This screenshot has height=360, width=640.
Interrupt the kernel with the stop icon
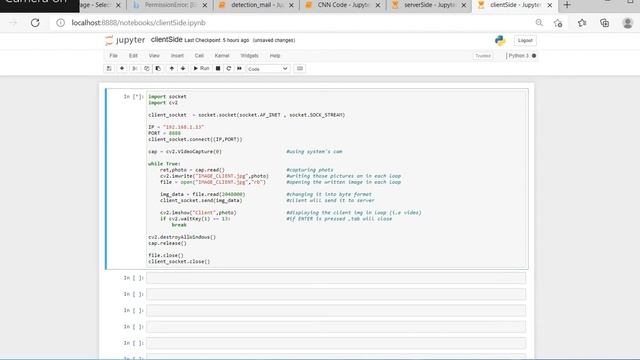(218, 69)
